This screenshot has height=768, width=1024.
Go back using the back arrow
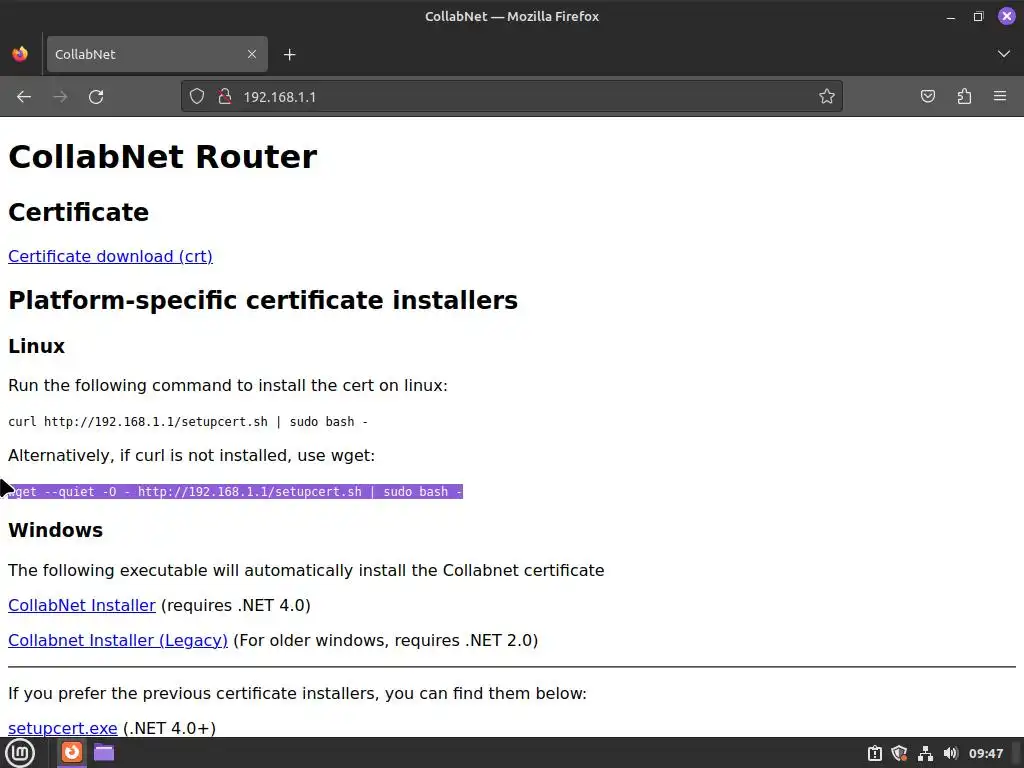(24, 97)
